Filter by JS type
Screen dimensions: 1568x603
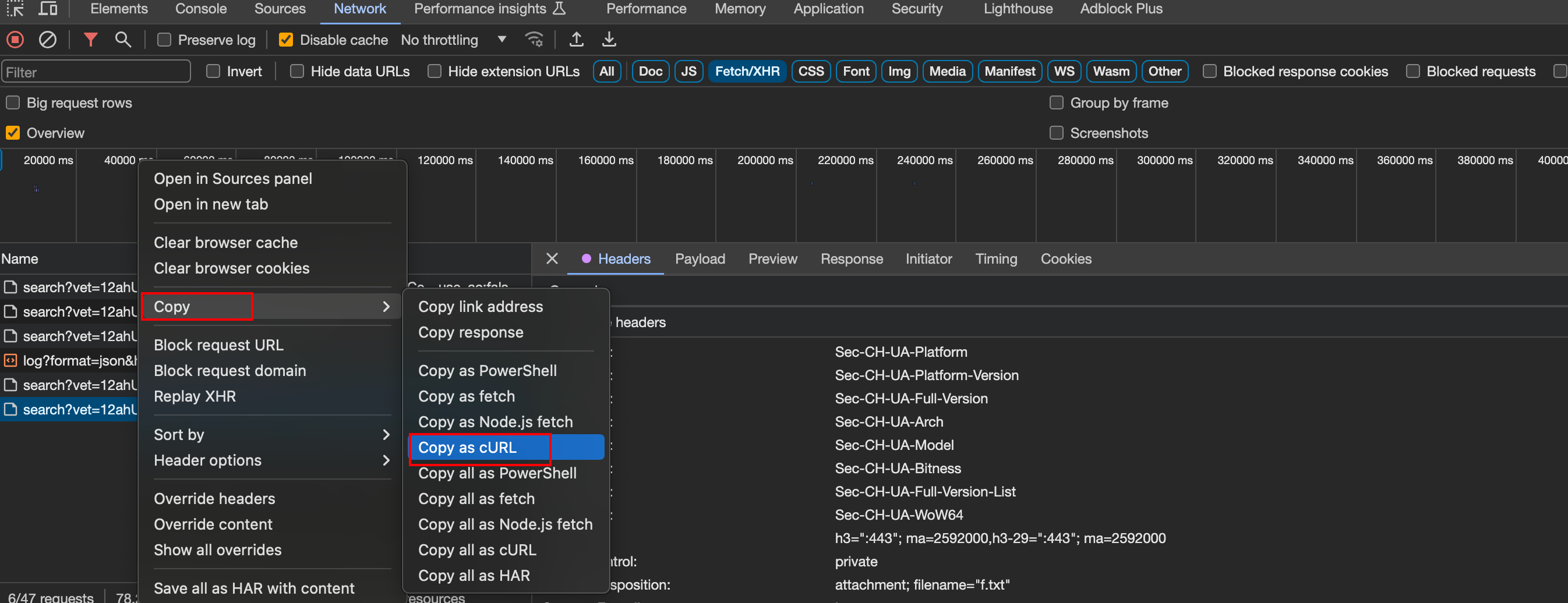point(688,71)
